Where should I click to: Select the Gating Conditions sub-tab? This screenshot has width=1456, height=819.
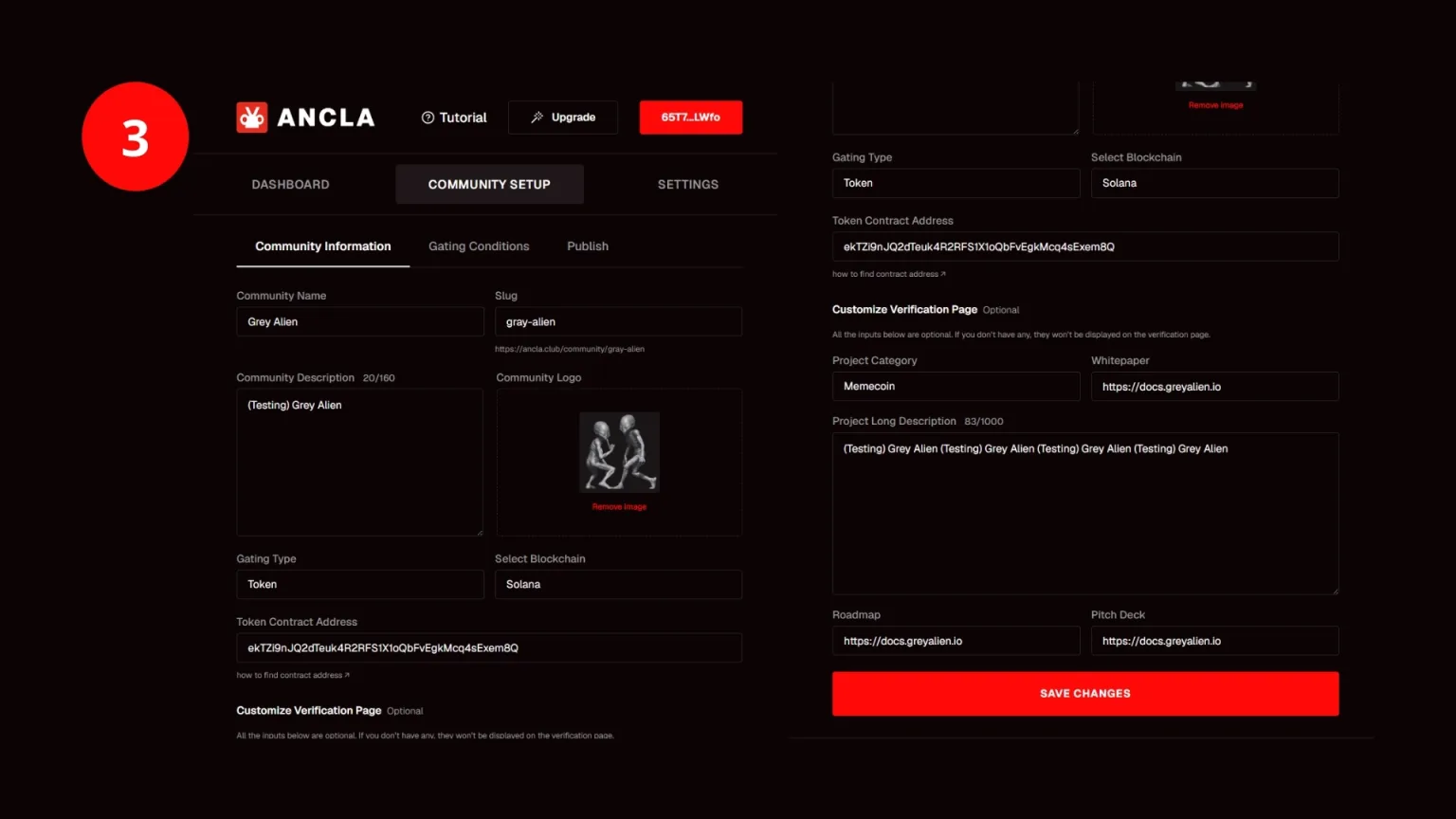click(479, 246)
